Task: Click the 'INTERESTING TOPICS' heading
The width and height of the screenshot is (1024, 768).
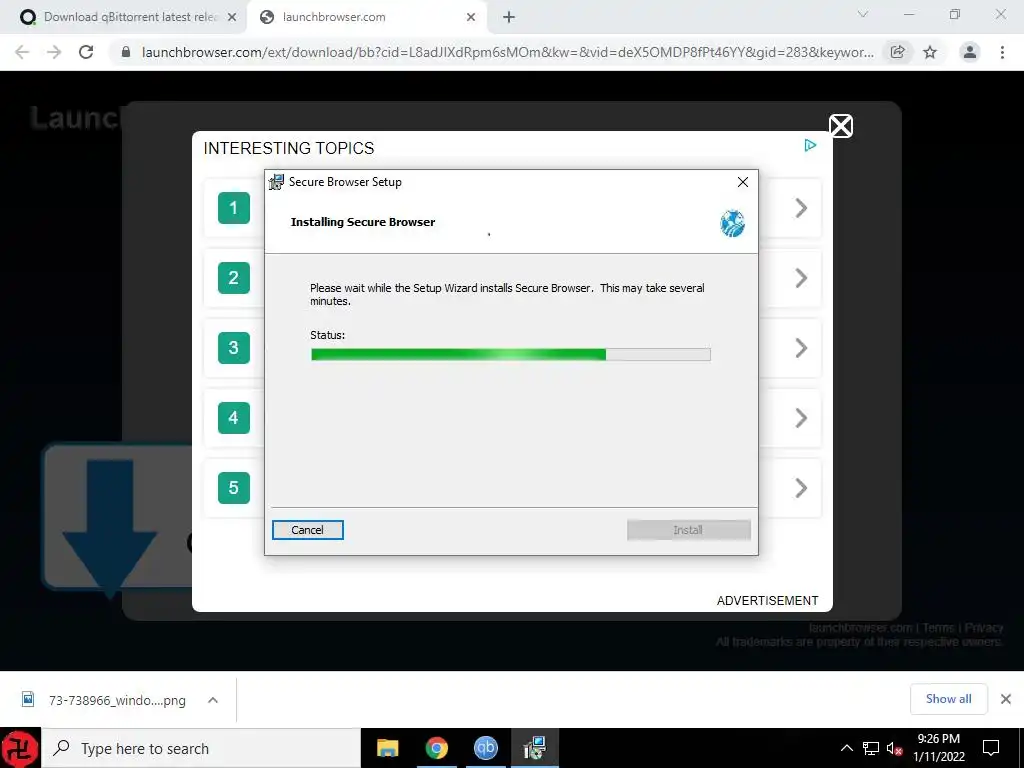Action: coord(289,148)
